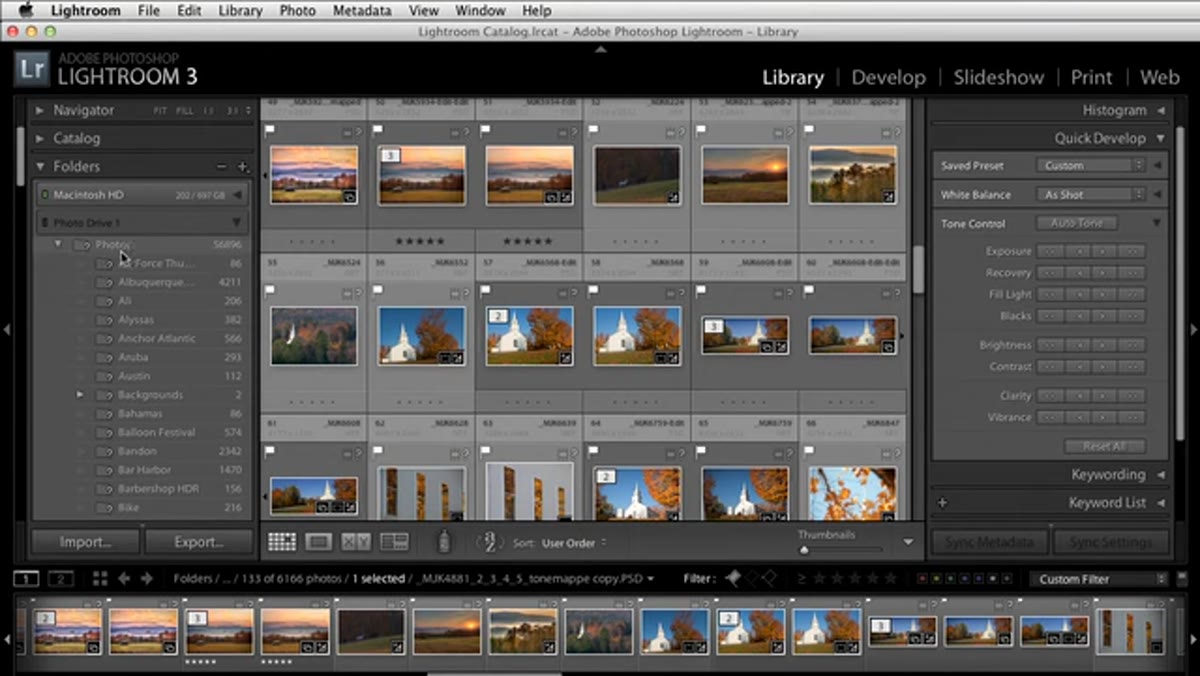Go back with the filmstrip left arrow
The image size is (1200, 676).
click(124, 578)
